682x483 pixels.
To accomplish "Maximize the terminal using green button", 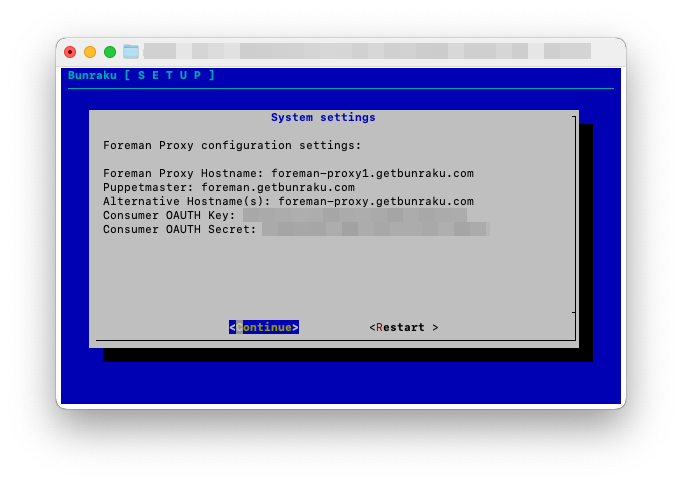I will tap(110, 52).
